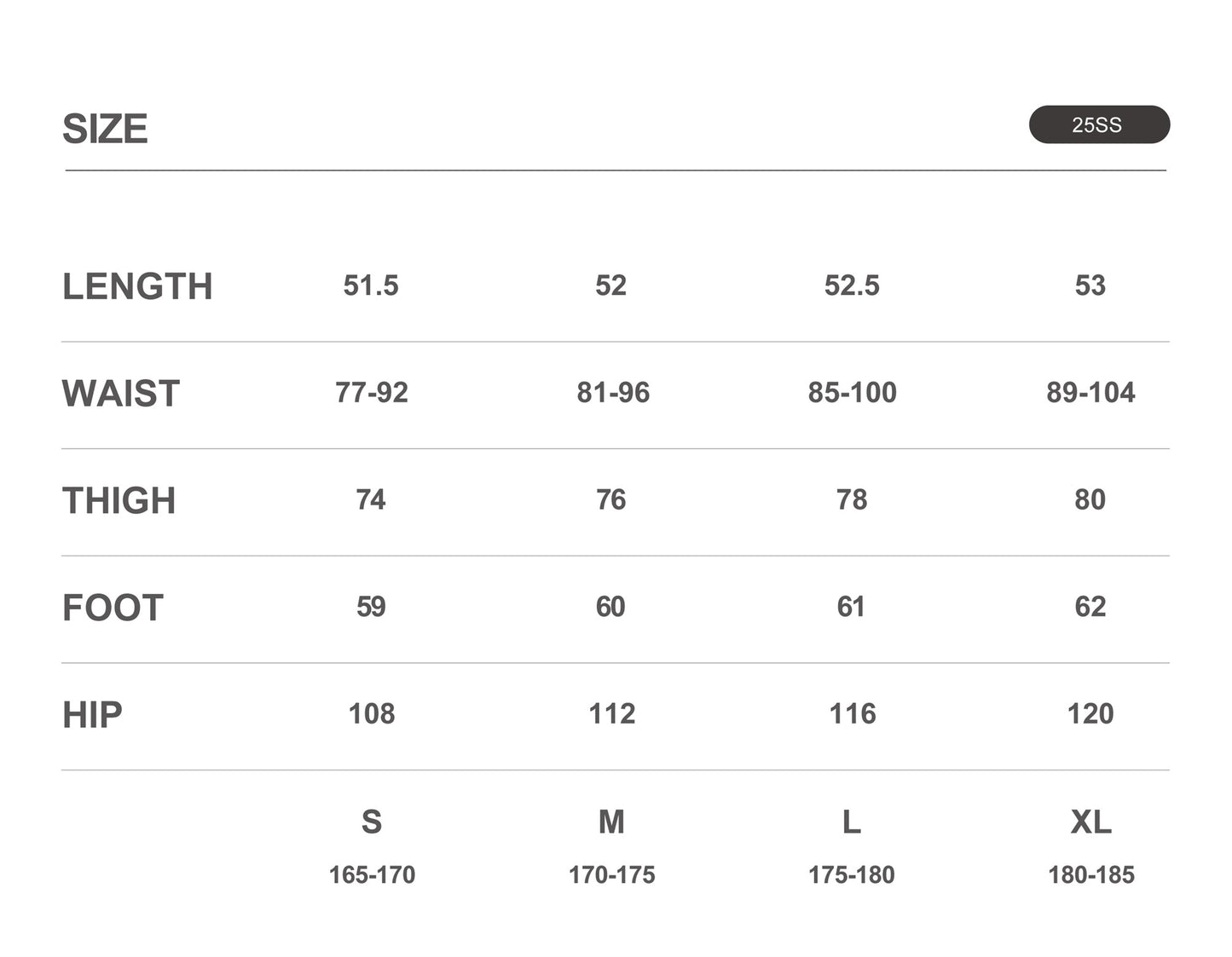Image resolution: width=1232 pixels, height=957 pixels.
Task: Select the foot value 60
Action: coord(610,607)
